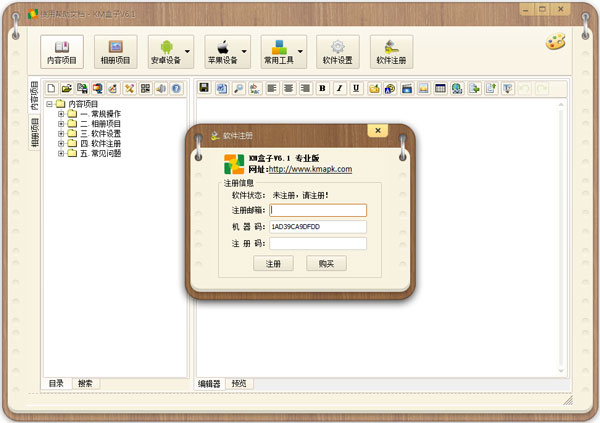Screen dimensions: 600x423
Task: Switch to the 编辑器 tab
Action: [209, 384]
